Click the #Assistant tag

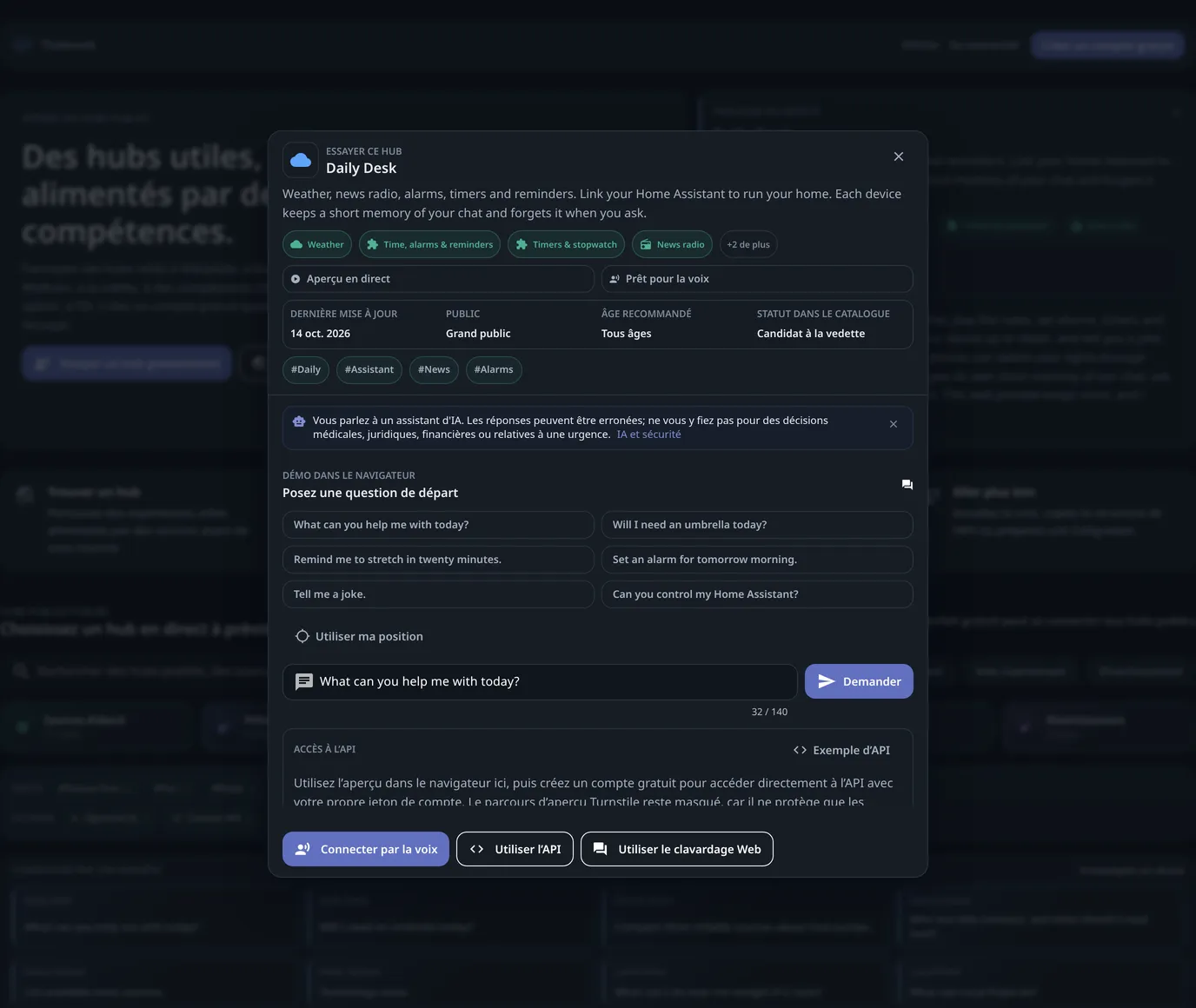pyautogui.click(x=369, y=369)
